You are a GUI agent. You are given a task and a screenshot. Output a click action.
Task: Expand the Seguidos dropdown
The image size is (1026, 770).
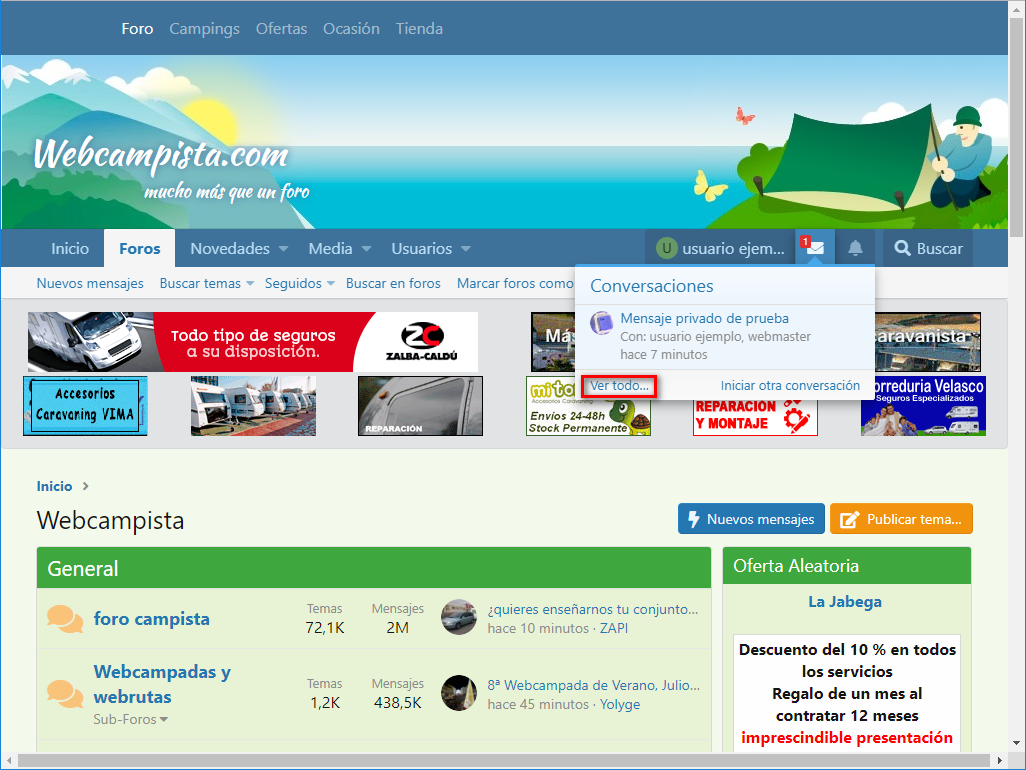pos(331,283)
